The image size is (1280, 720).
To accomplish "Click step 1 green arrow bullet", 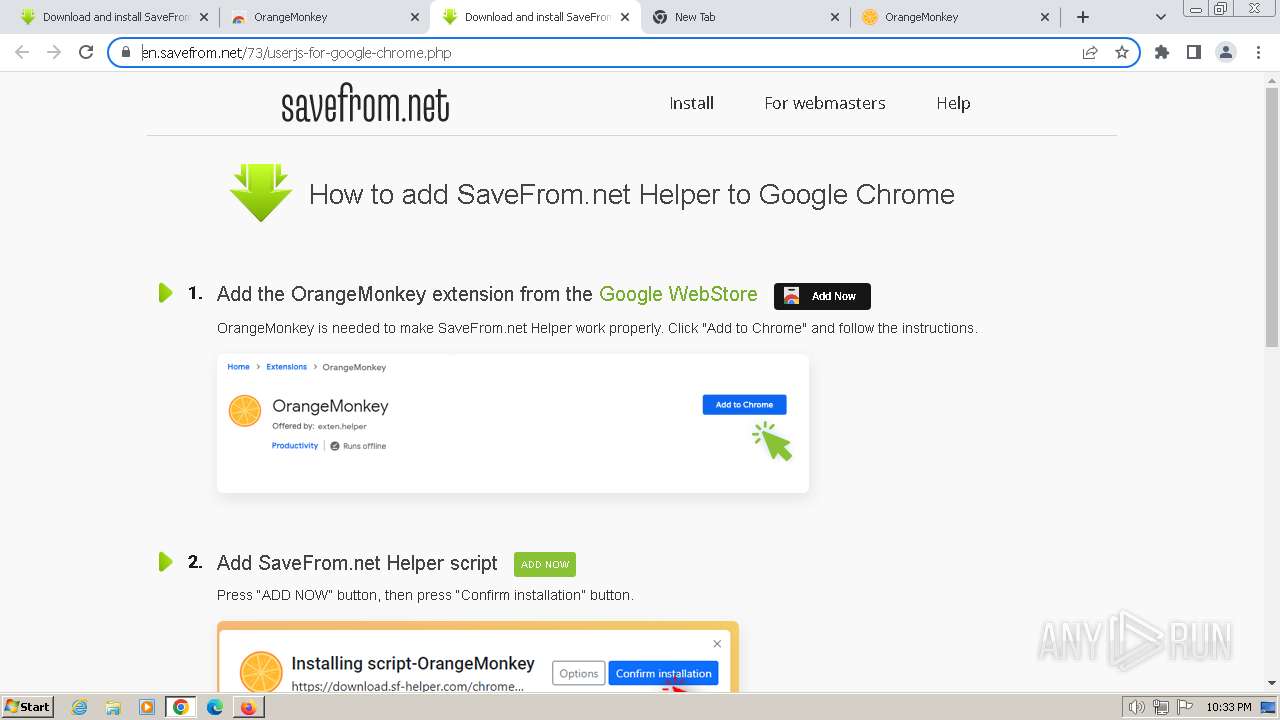I will tap(166, 293).
